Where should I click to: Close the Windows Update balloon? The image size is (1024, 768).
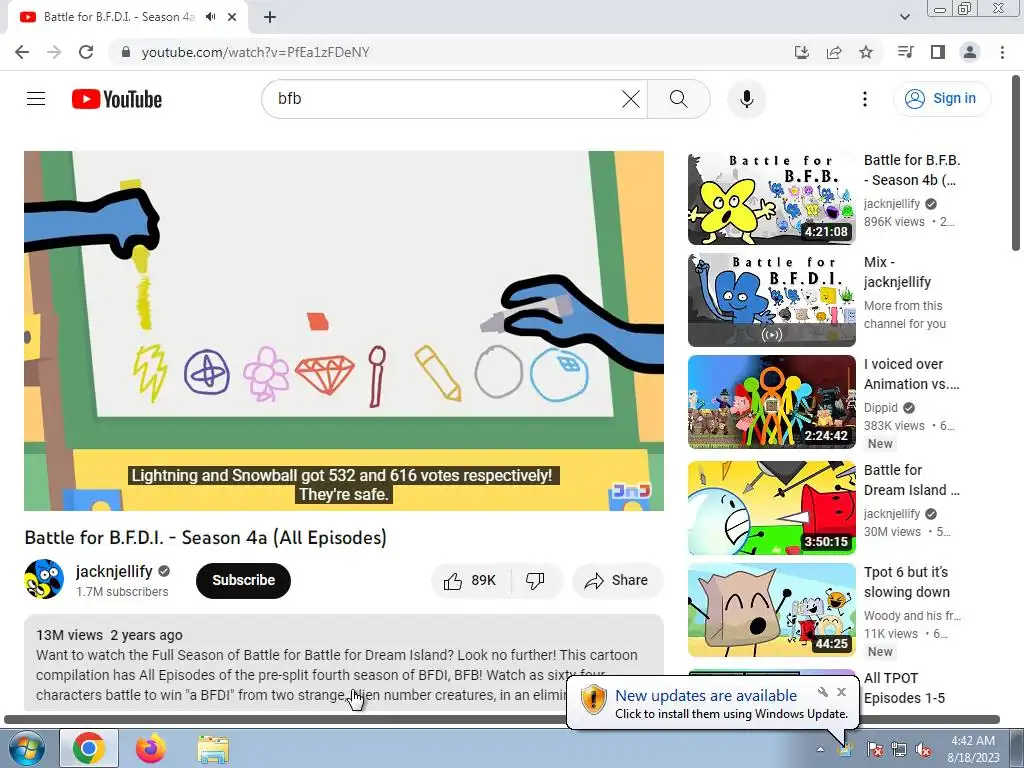(x=842, y=692)
